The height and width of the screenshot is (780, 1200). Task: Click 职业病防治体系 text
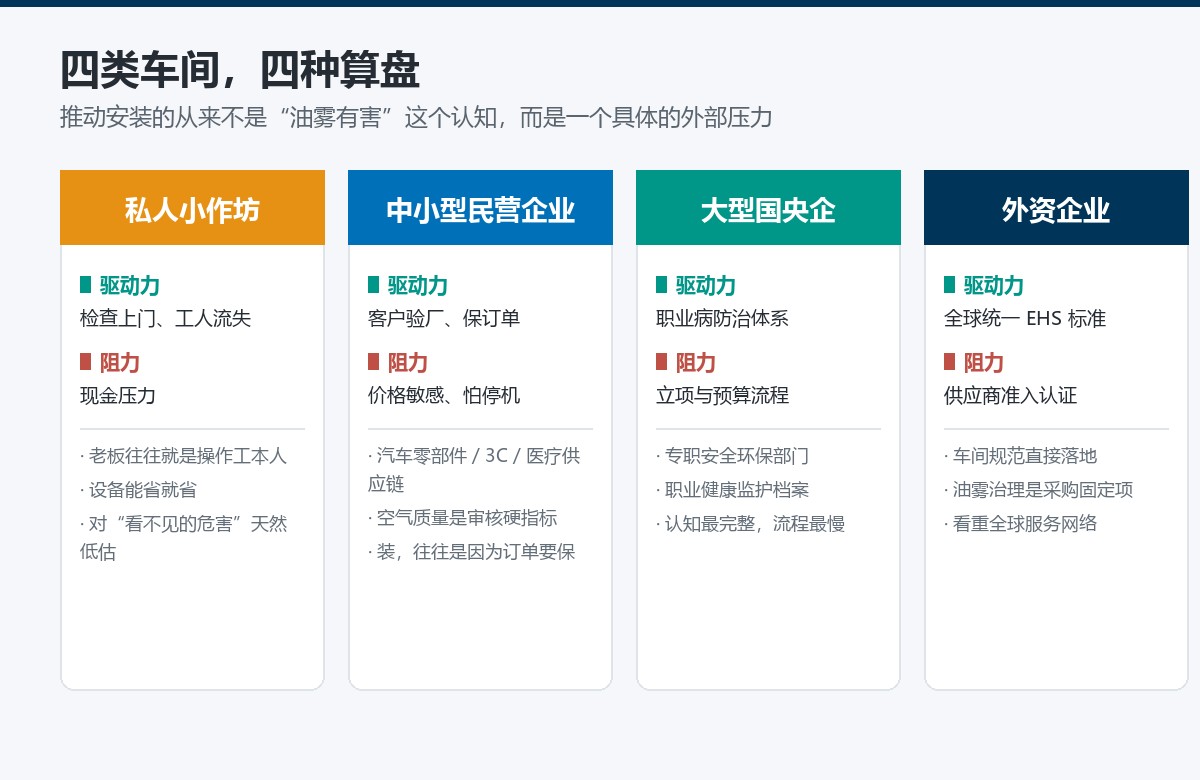722,318
